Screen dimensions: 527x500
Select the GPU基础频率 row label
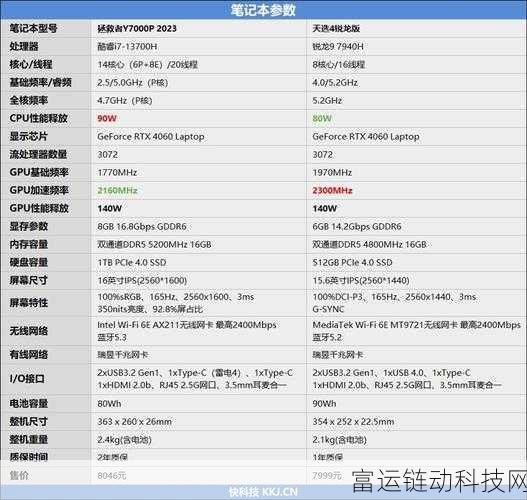tap(39, 172)
